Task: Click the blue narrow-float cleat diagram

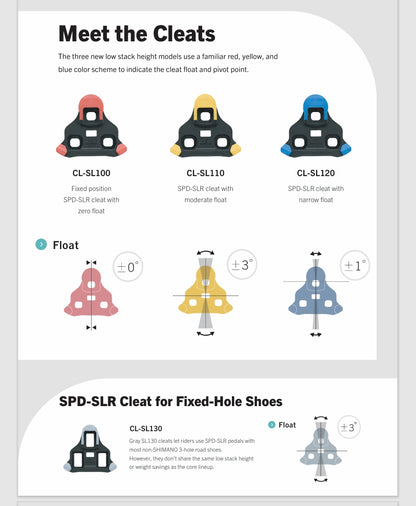Action: click(x=316, y=293)
